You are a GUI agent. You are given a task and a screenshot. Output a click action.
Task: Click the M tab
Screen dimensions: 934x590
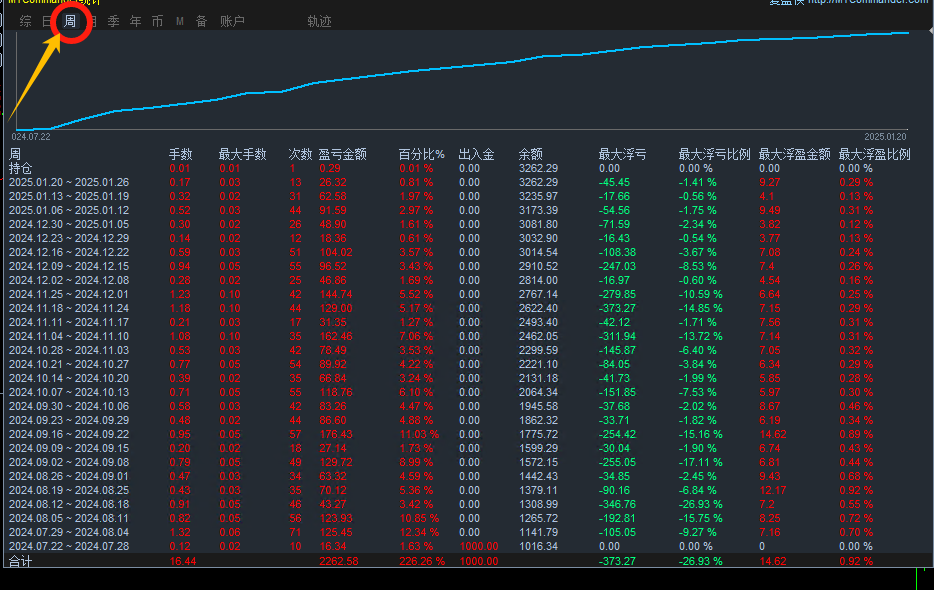click(x=180, y=21)
